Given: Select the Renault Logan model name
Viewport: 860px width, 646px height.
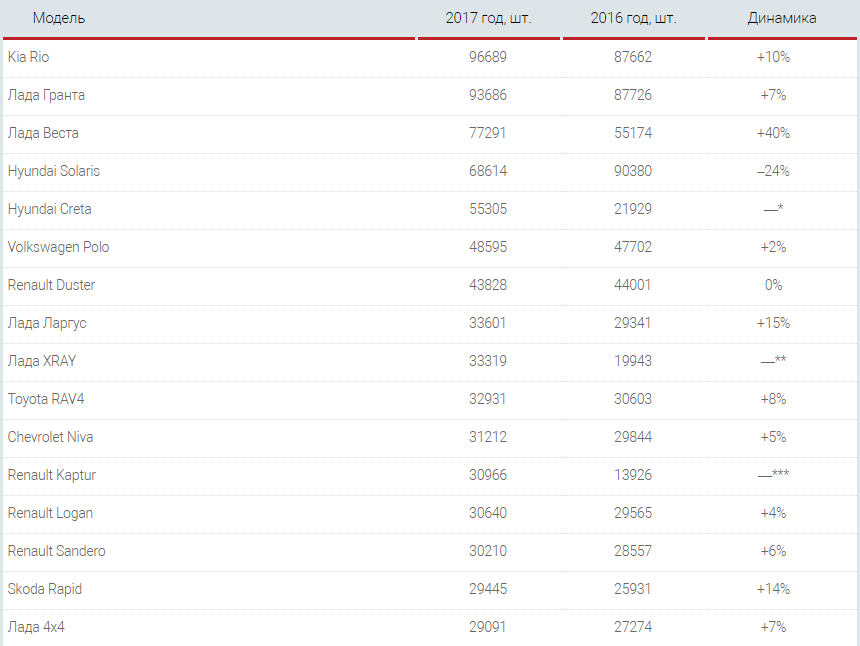Looking at the screenshot, I should [50, 513].
